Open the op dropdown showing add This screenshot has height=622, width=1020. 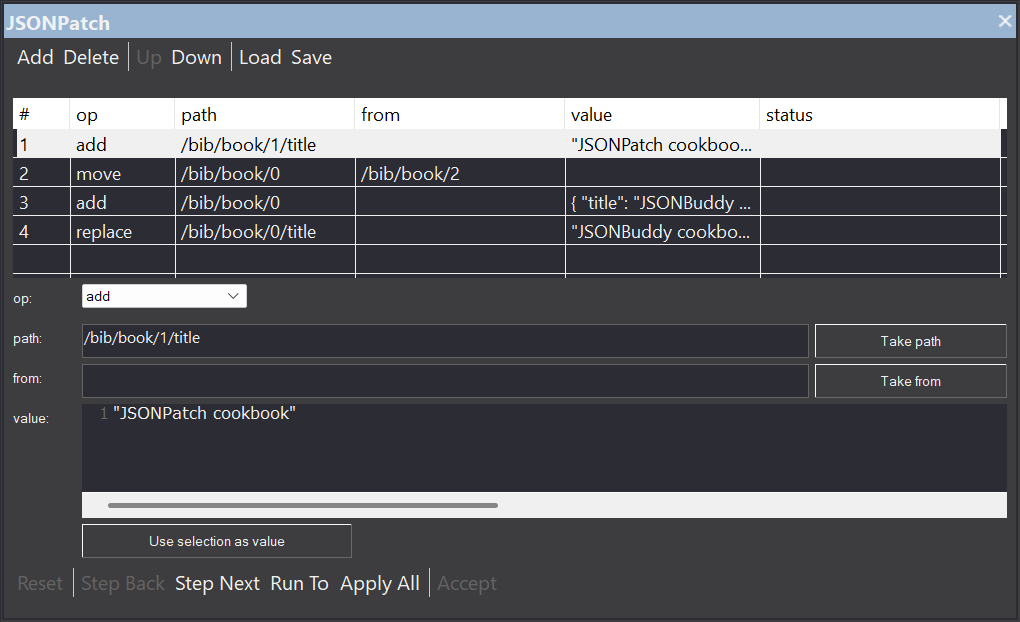tap(164, 296)
